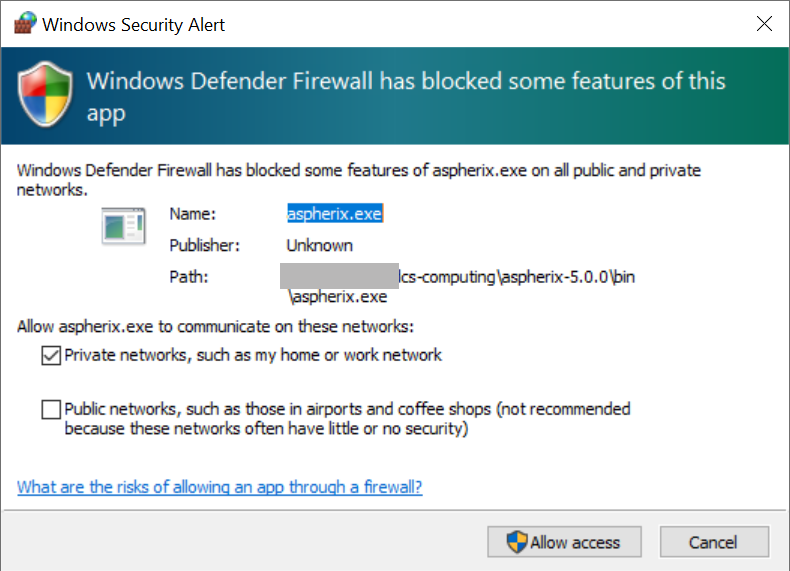Image resolution: width=790 pixels, height=571 pixels.
Task: Click the aspherix.exe application icon
Action: point(123,226)
